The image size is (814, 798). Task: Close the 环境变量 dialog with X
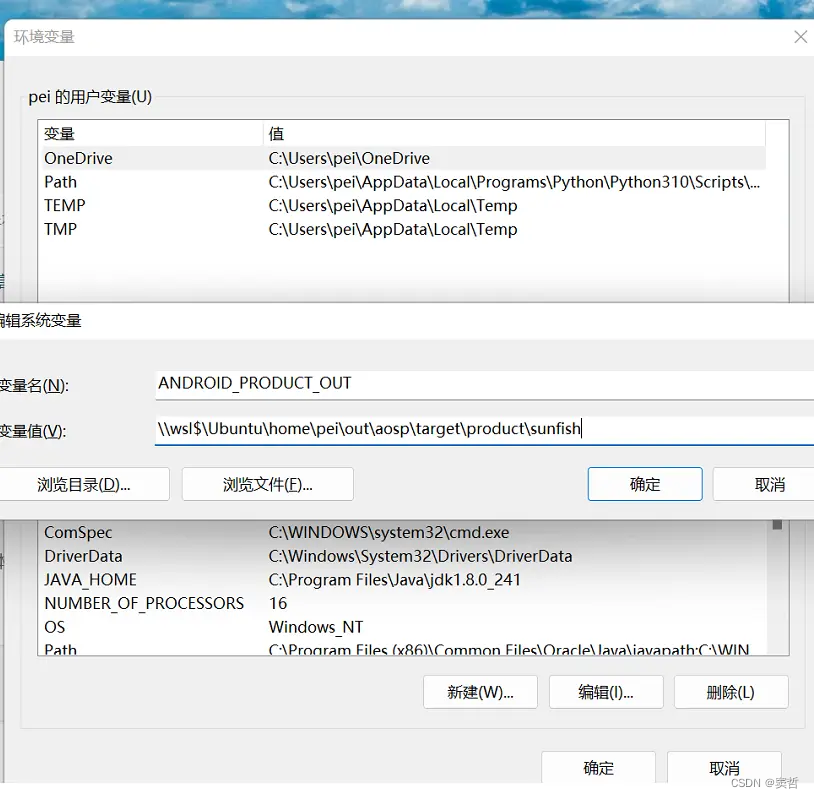coord(800,37)
